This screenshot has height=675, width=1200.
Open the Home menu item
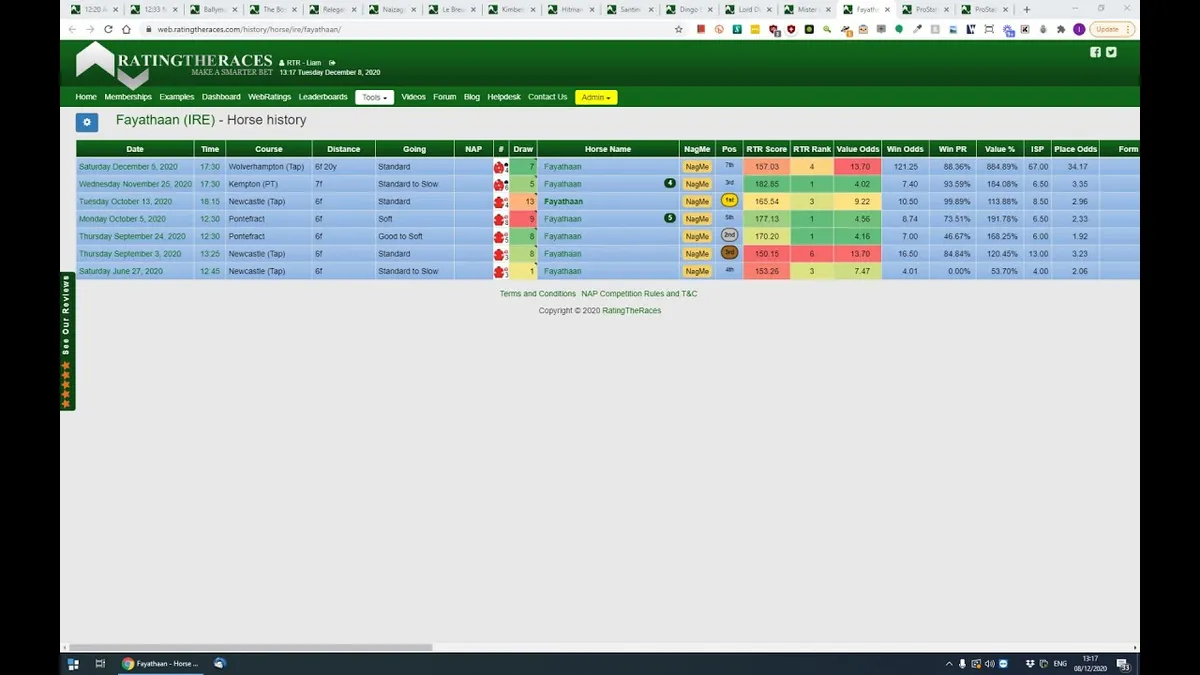tap(86, 97)
